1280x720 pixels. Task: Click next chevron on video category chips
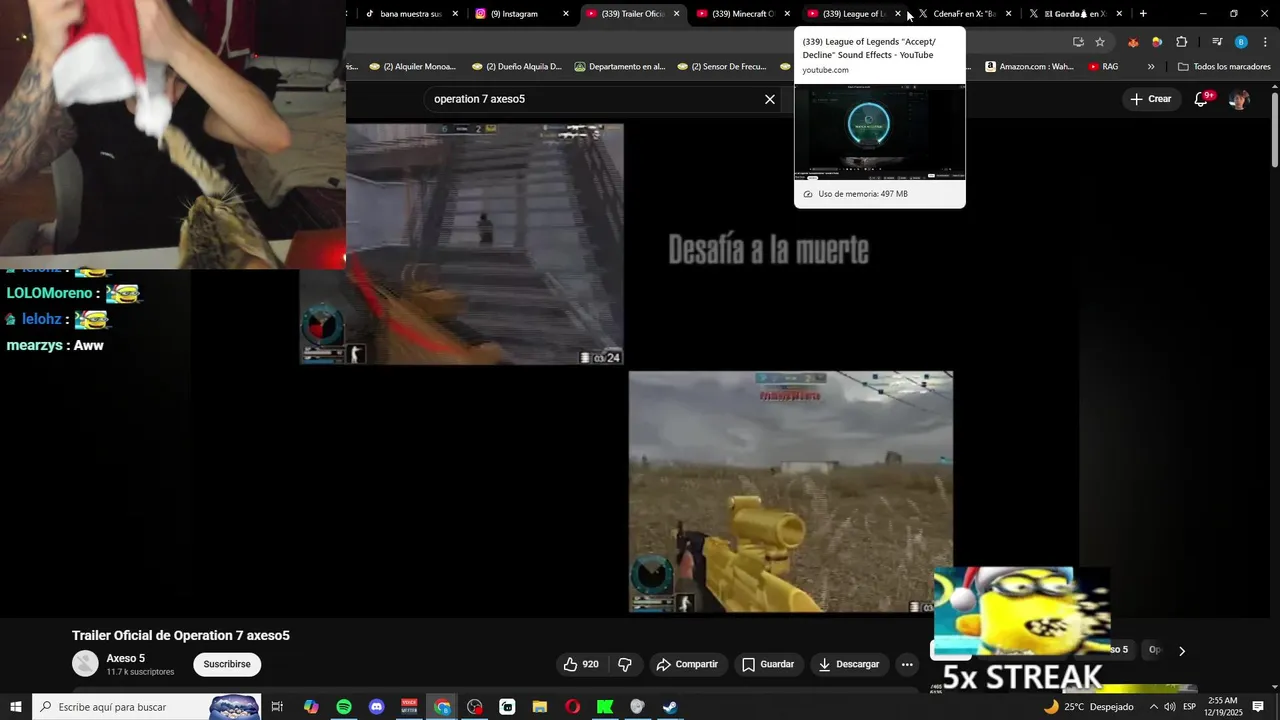click(1181, 651)
